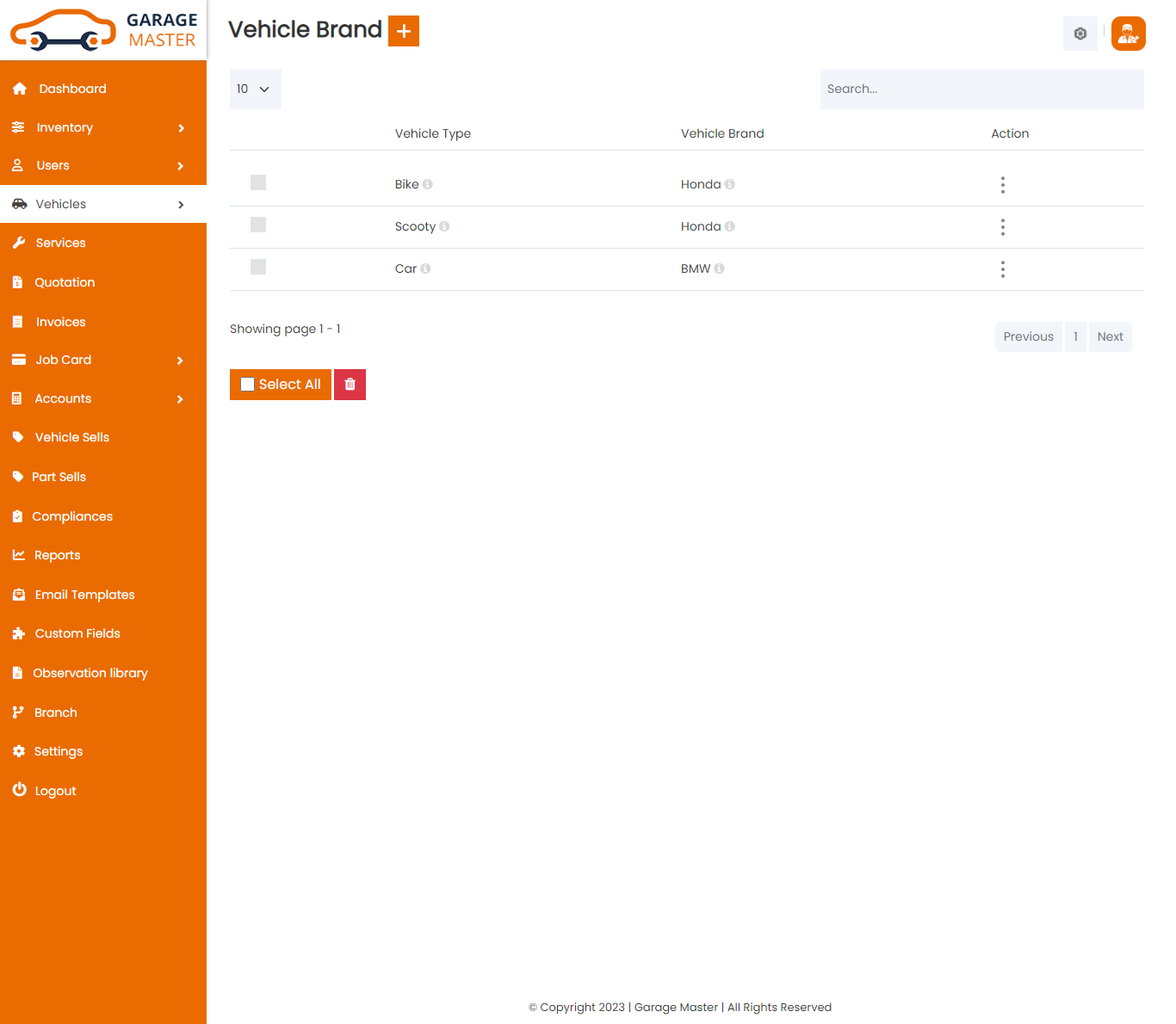Open the rows-per-page dropdown showing 10

[x=255, y=89]
